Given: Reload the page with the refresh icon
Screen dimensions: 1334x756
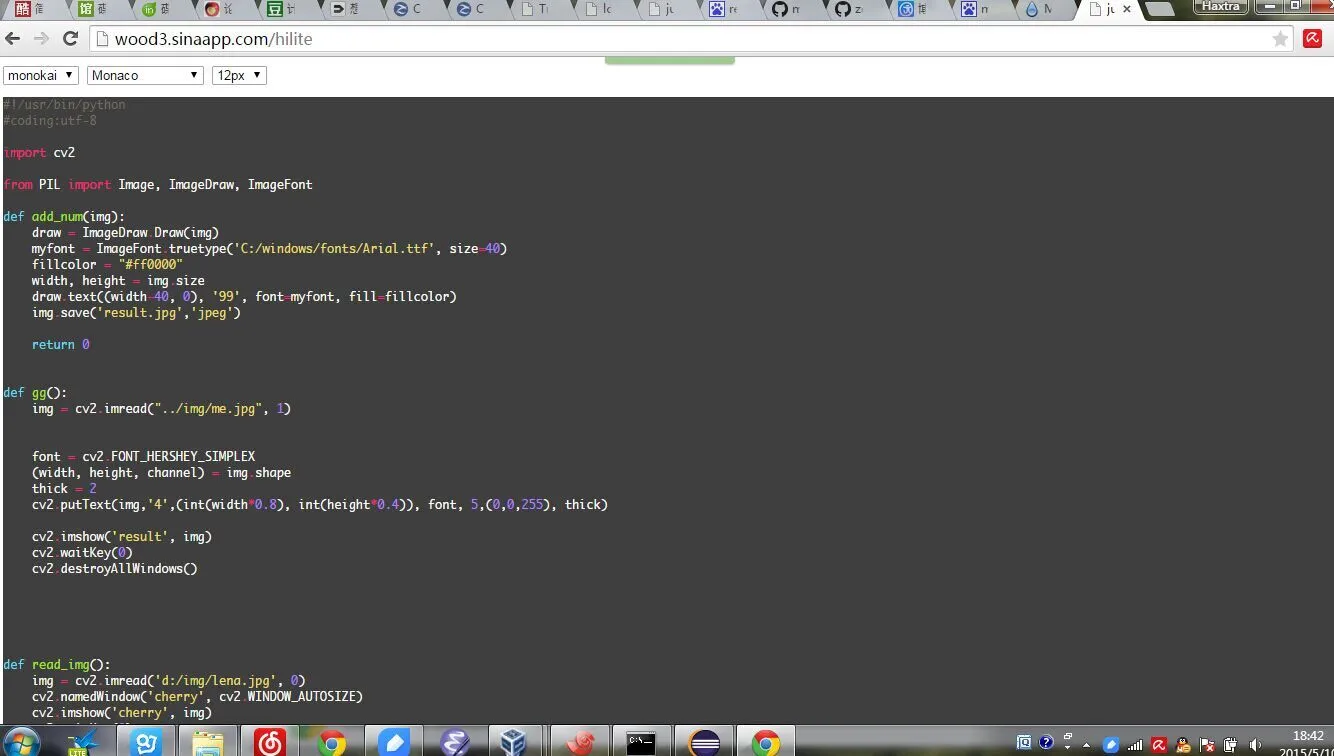Looking at the screenshot, I should pyautogui.click(x=70, y=39).
